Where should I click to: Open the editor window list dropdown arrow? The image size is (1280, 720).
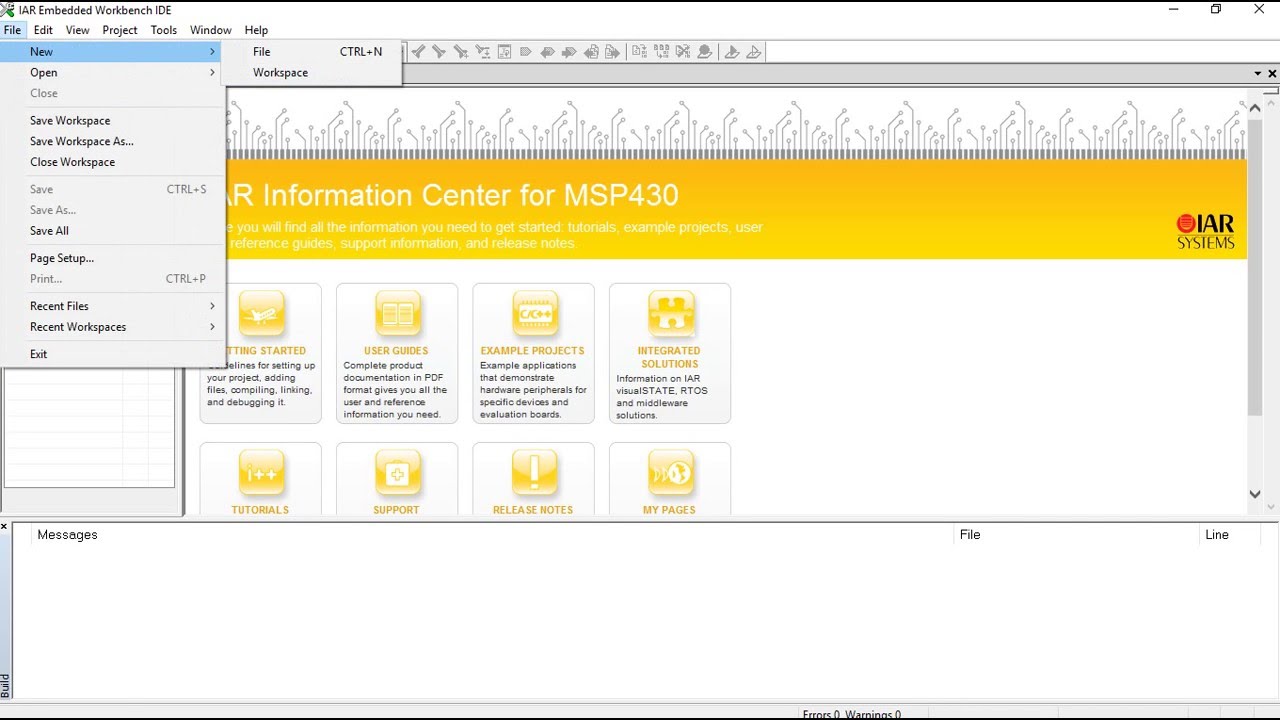click(x=1258, y=74)
